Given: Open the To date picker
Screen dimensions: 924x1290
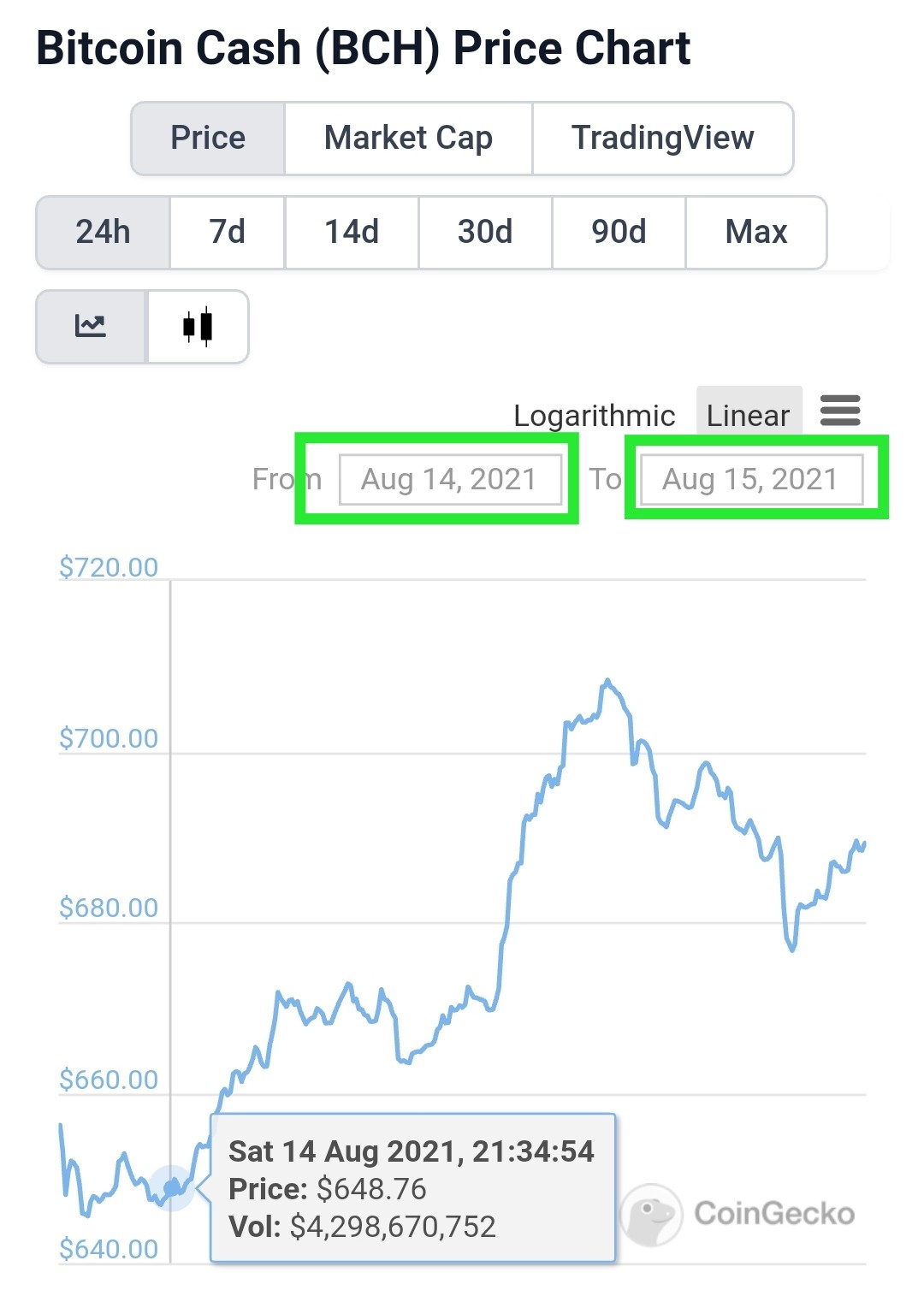Looking at the screenshot, I should pos(751,479).
